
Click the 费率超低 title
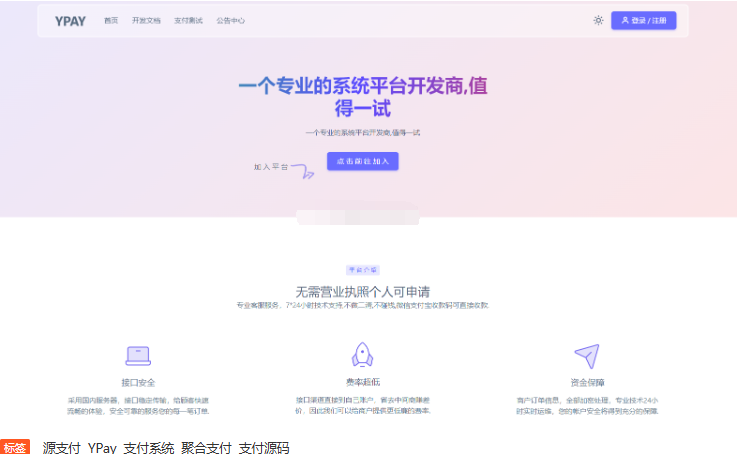pyautogui.click(x=362, y=382)
